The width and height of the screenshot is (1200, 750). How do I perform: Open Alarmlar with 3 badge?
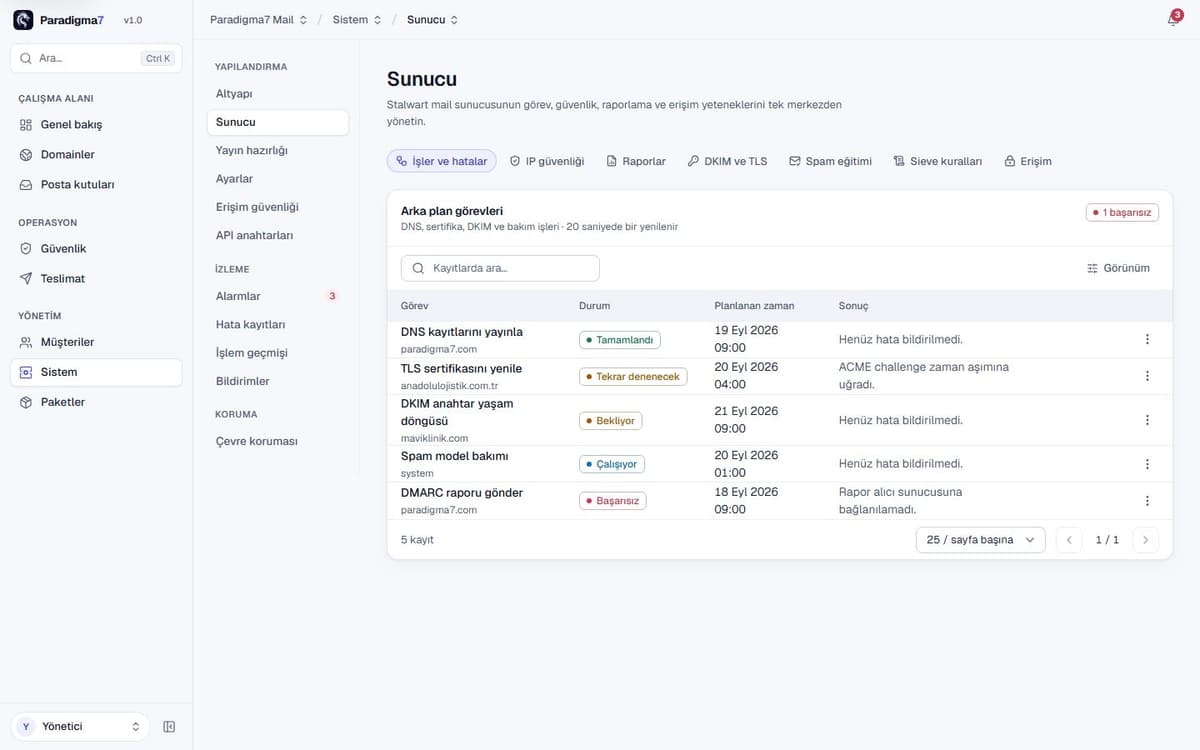click(x=278, y=296)
